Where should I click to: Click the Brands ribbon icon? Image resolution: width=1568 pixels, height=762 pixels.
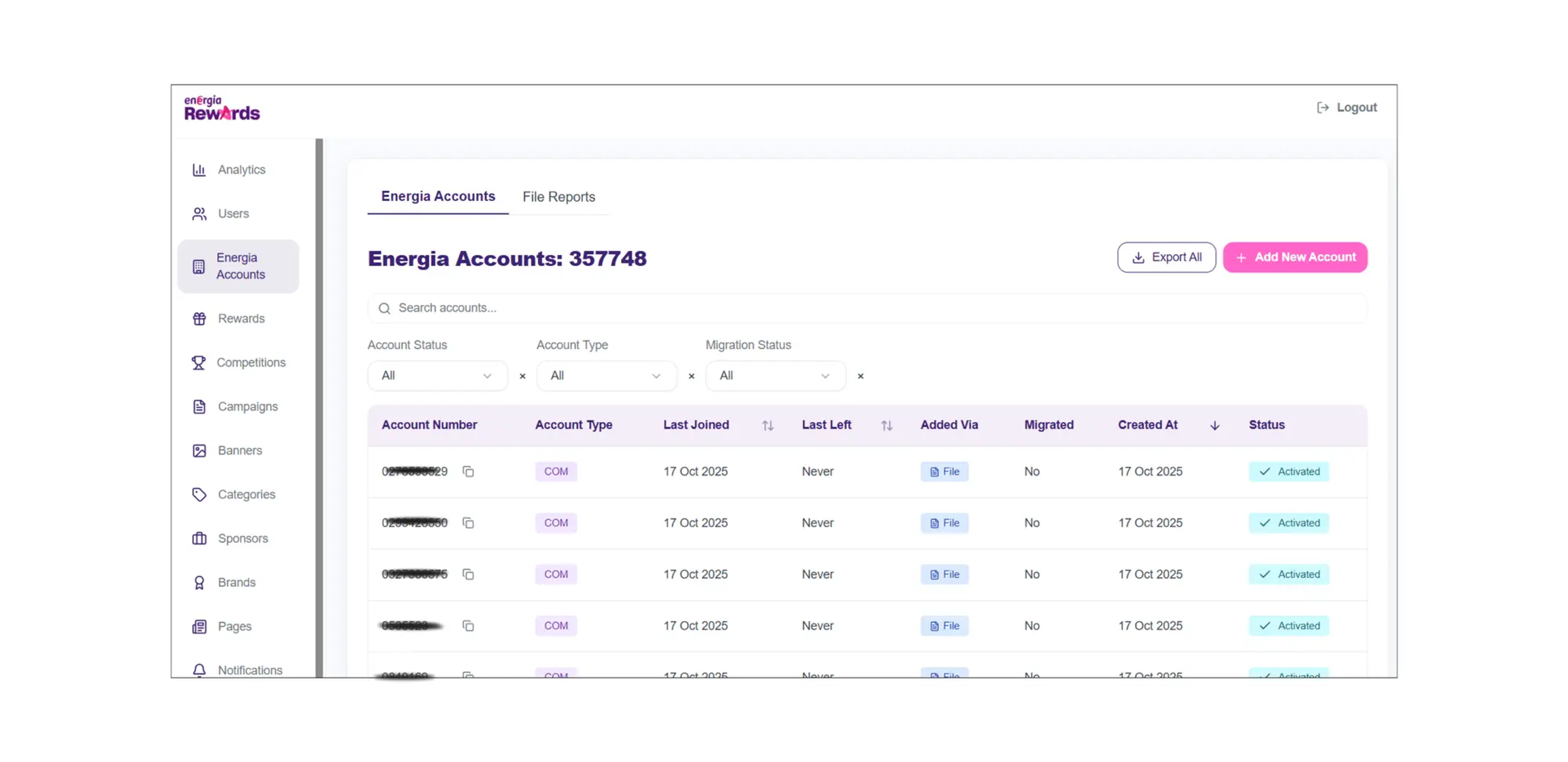(x=199, y=582)
